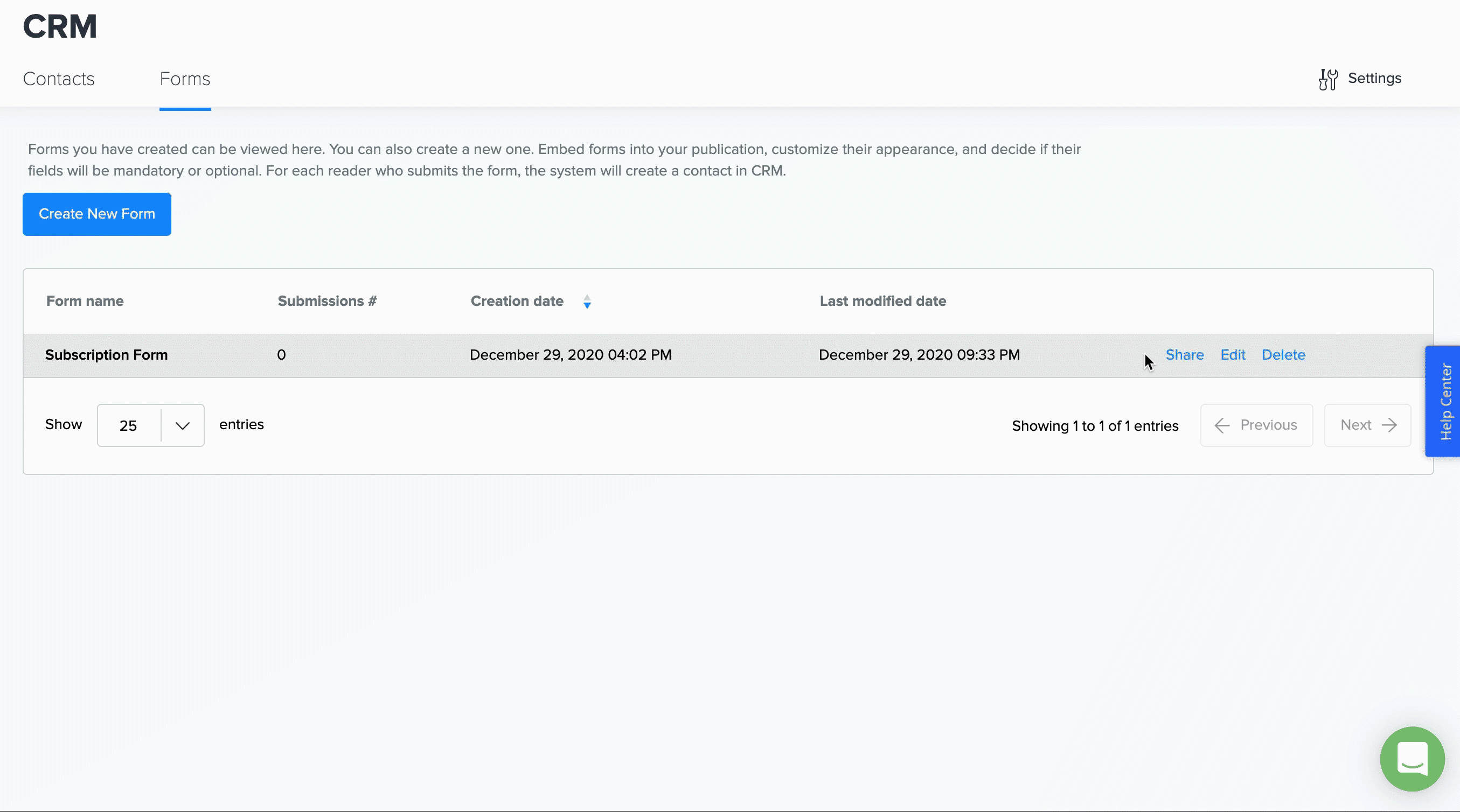
Task: Edit the Subscription Form
Action: tap(1232, 355)
